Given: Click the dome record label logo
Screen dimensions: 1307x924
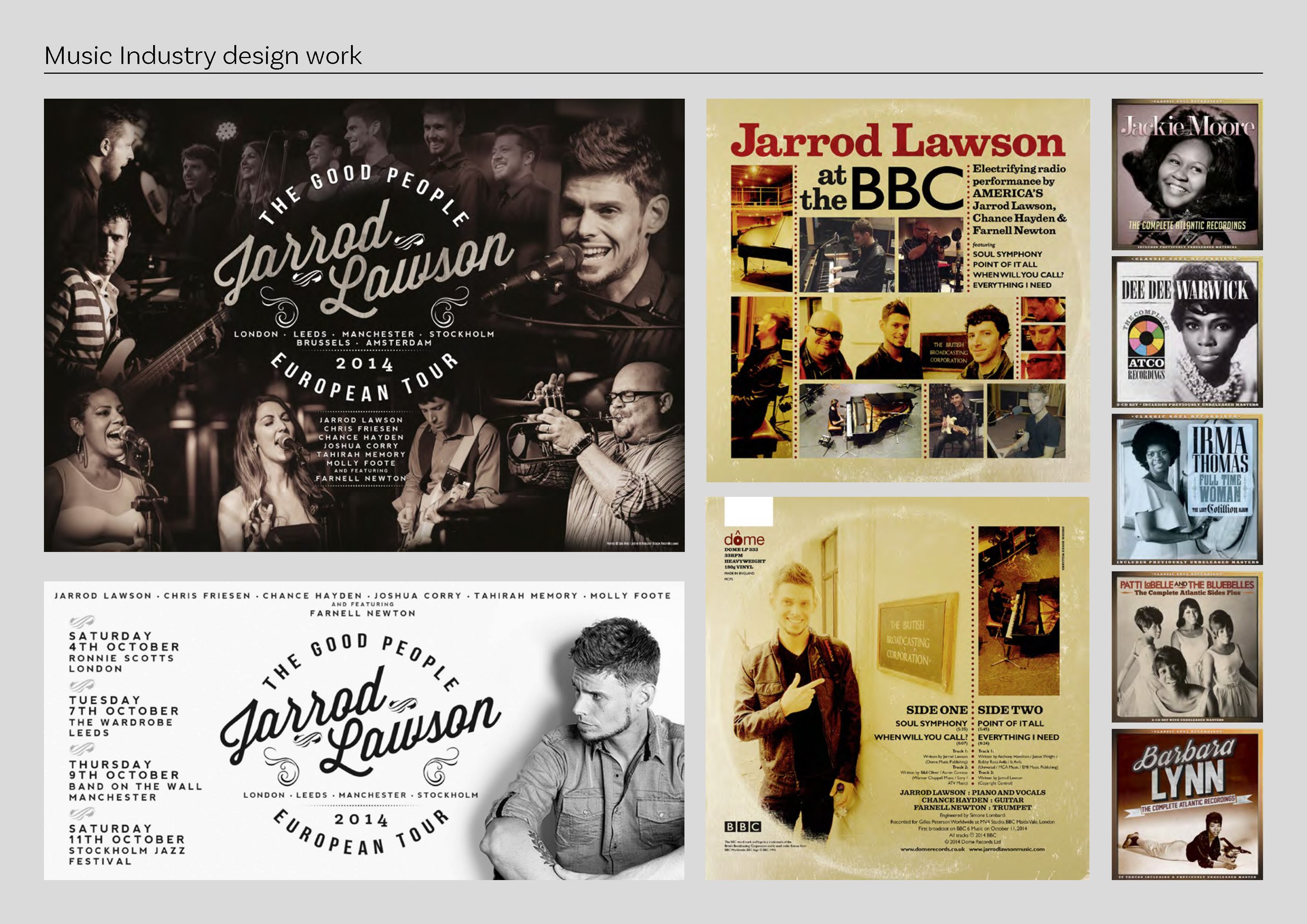Looking at the screenshot, I should (744, 538).
